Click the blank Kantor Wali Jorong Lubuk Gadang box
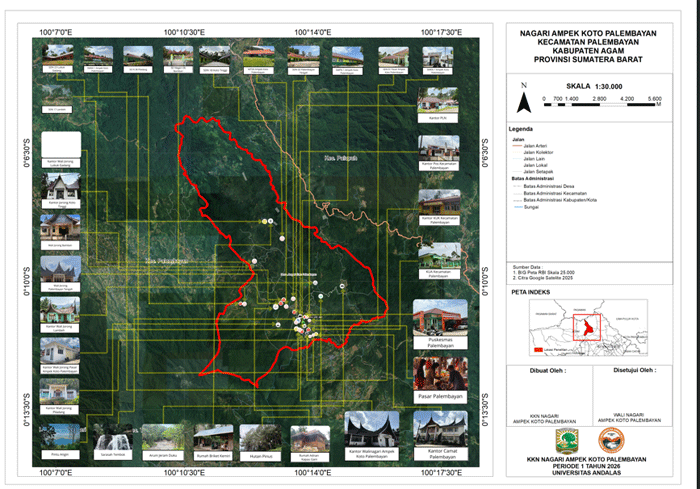The width and height of the screenshot is (700, 489). tap(61, 144)
